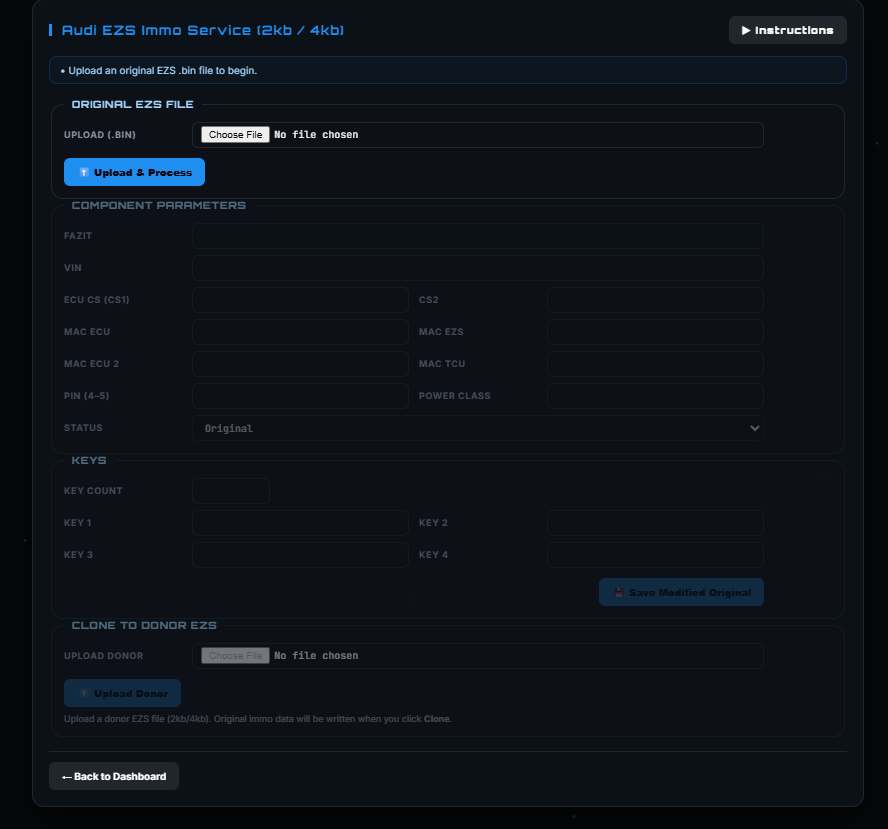
Task: Select the Power Class field
Action: click(655, 396)
